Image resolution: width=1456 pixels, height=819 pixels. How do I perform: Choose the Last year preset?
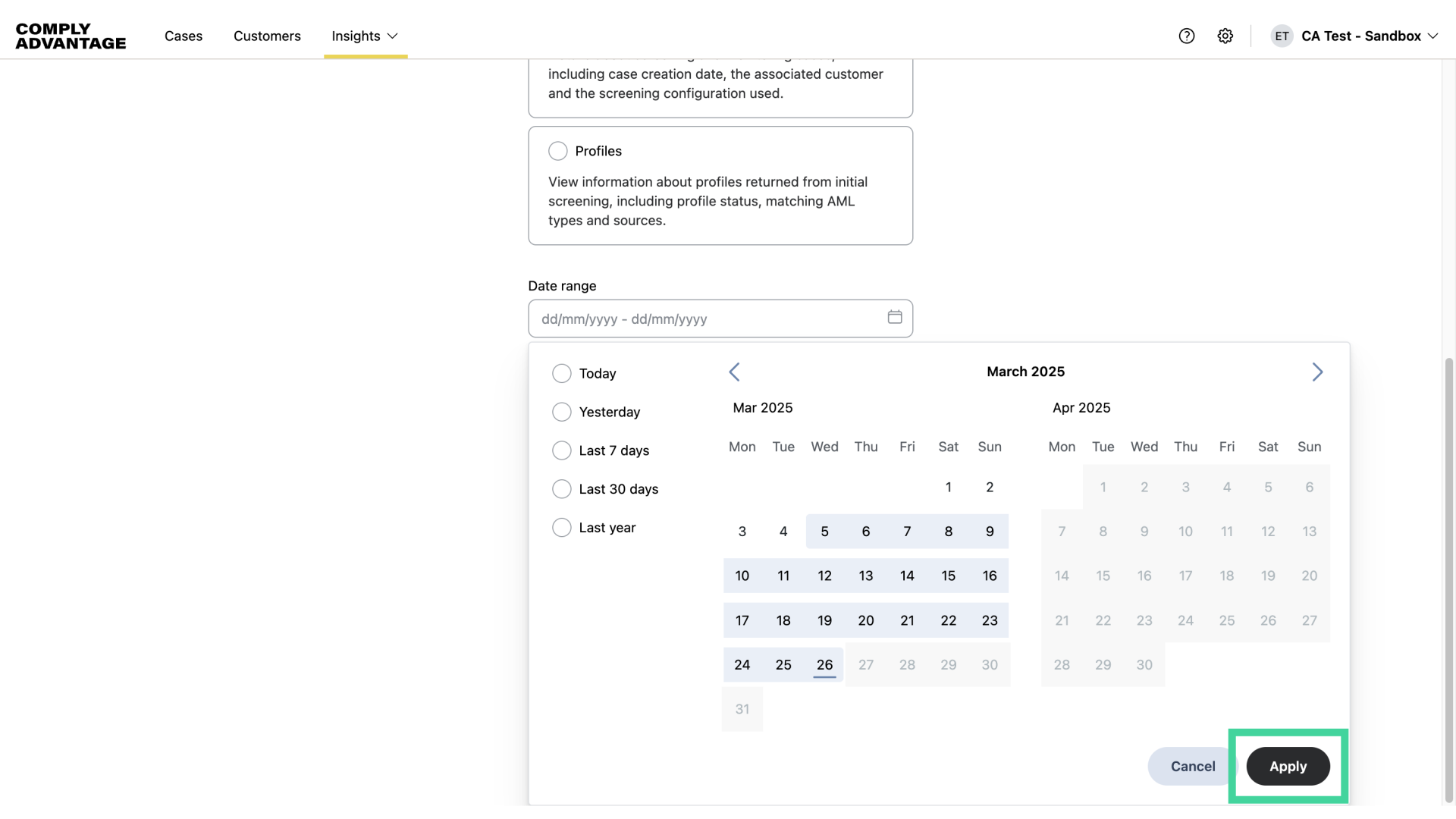coord(562,528)
